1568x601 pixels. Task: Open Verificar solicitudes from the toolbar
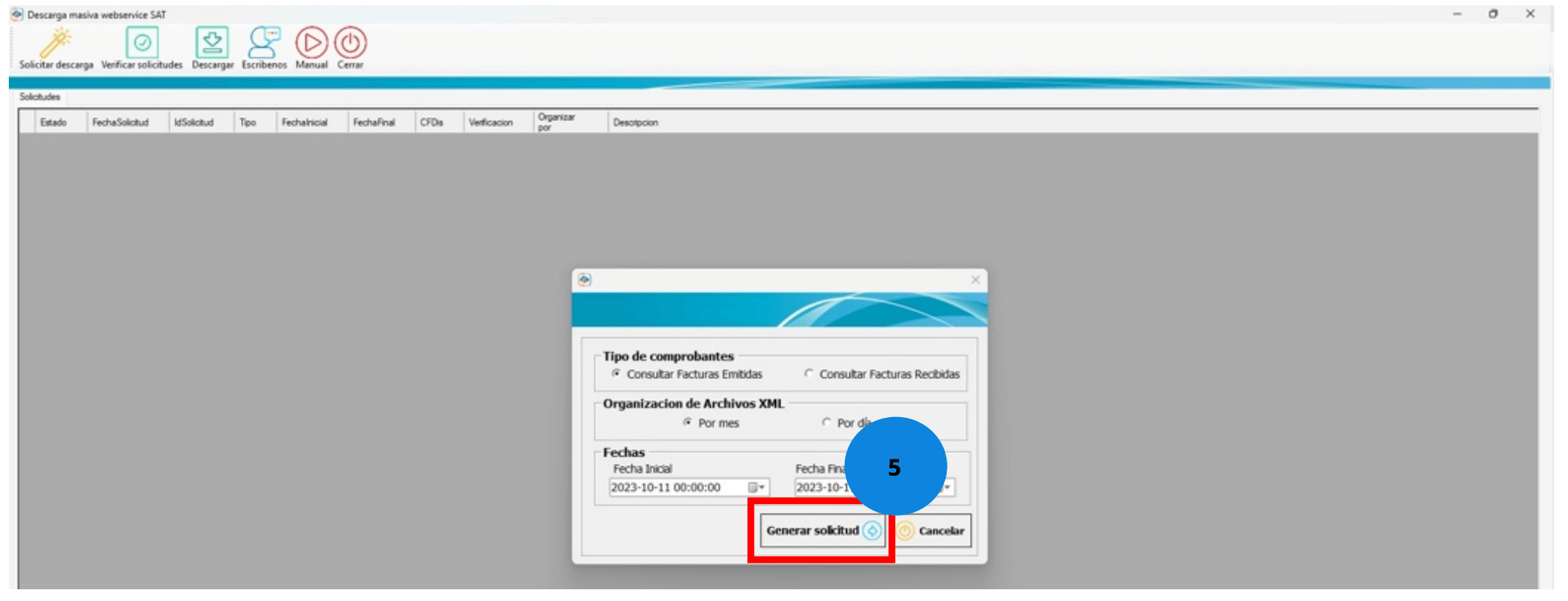[x=141, y=43]
